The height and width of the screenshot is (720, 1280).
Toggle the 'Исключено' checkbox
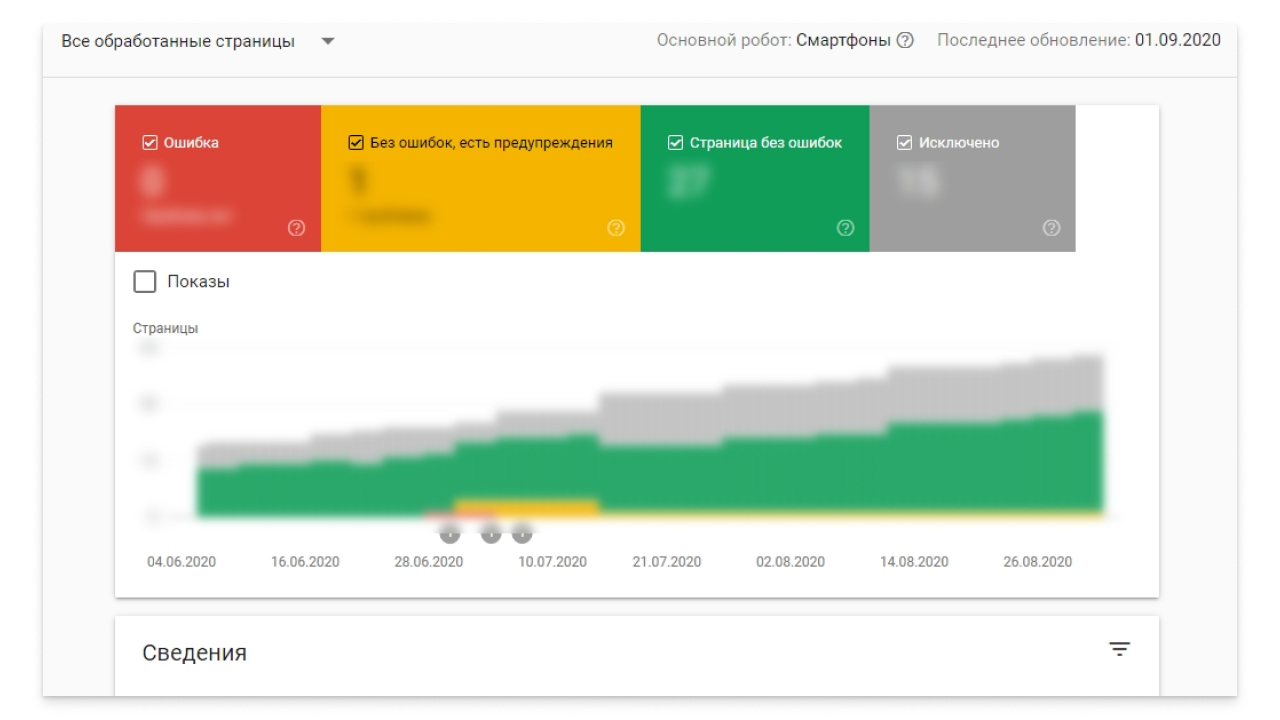coord(905,143)
